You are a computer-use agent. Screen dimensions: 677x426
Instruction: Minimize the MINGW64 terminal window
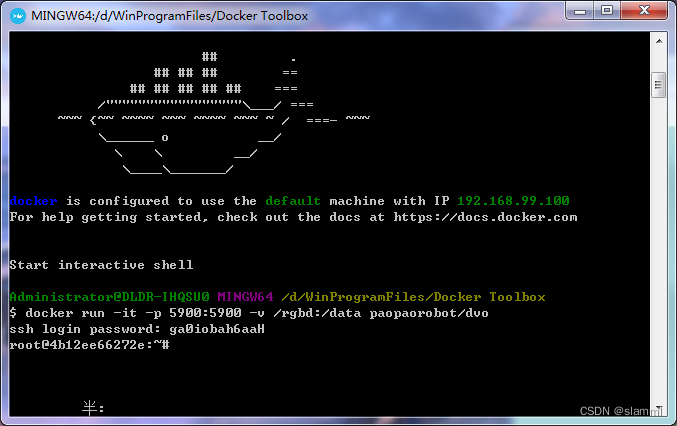click(579, 11)
